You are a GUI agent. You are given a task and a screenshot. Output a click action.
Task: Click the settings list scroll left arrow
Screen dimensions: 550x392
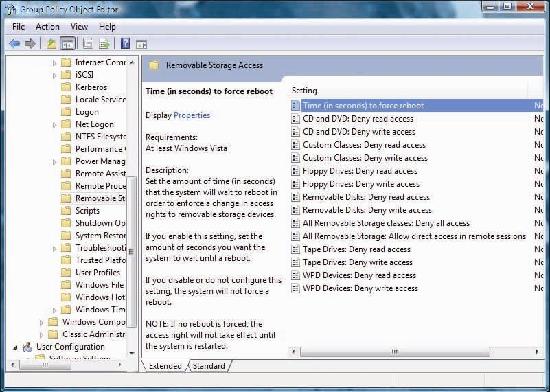pos(294,351)
